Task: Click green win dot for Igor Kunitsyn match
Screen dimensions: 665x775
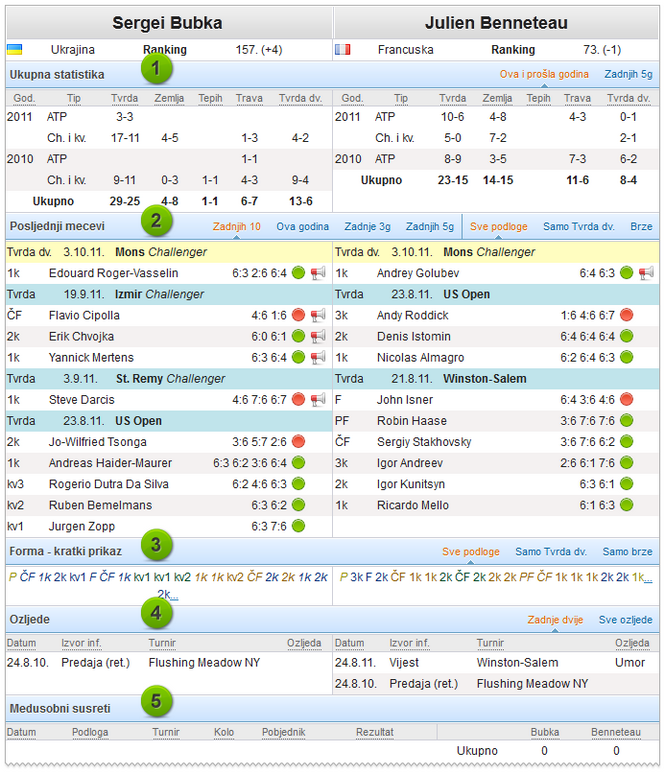Action: [626, 483]
